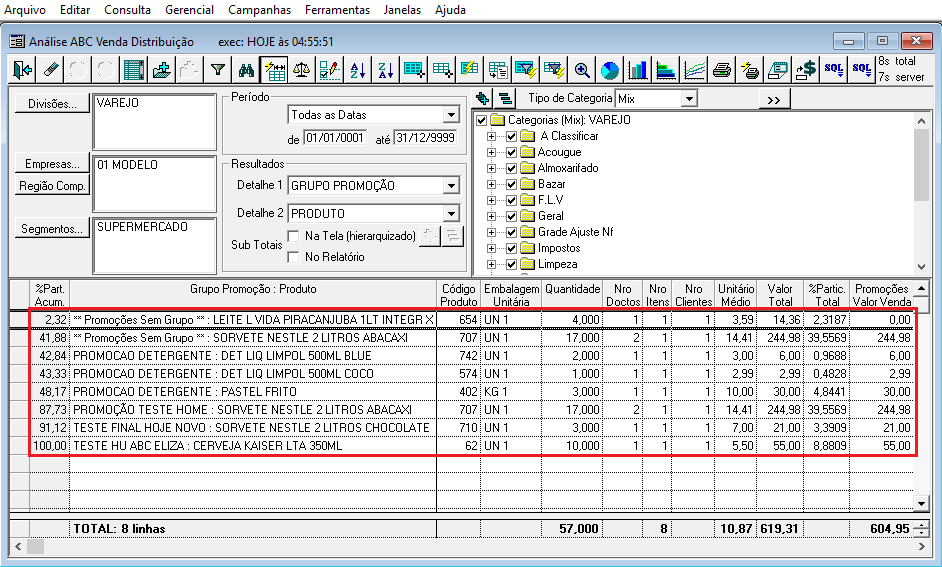Uncheck the A Classificar category
The image size is (942, 567).
[511, 136]
